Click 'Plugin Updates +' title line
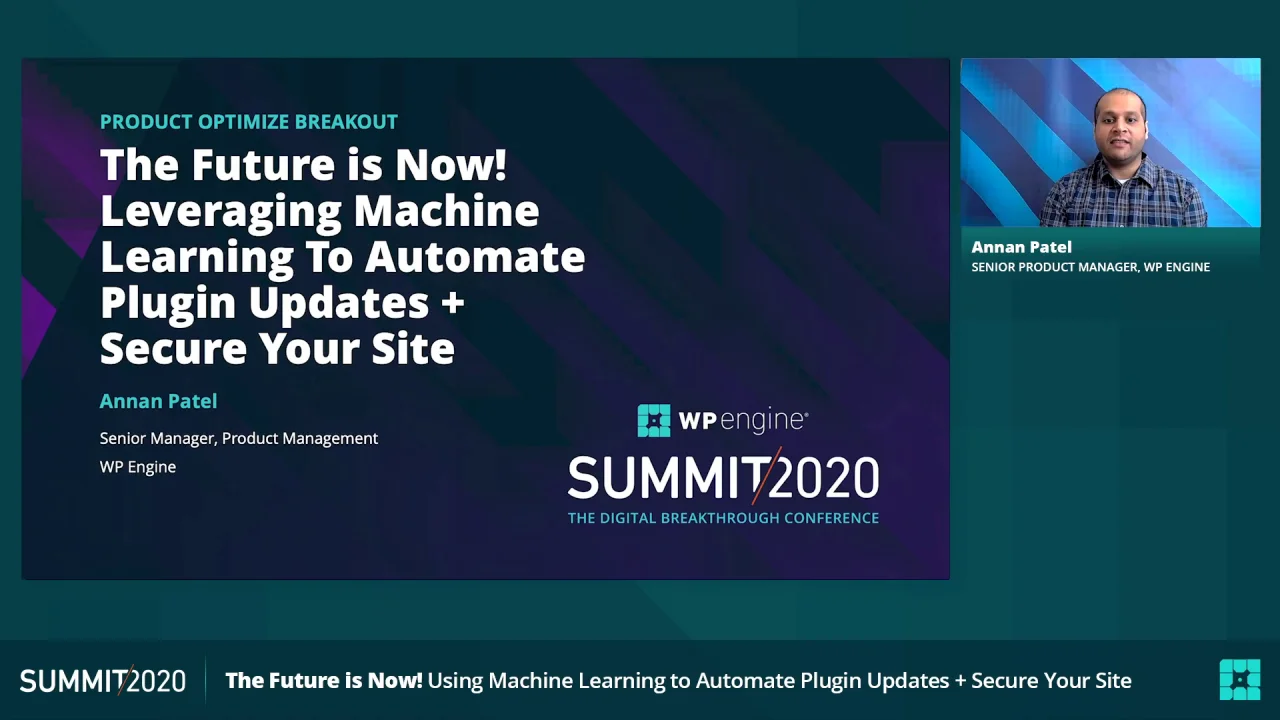Image resolution: width=1280 pixels, height=720 pixels. tap(283, 303)
